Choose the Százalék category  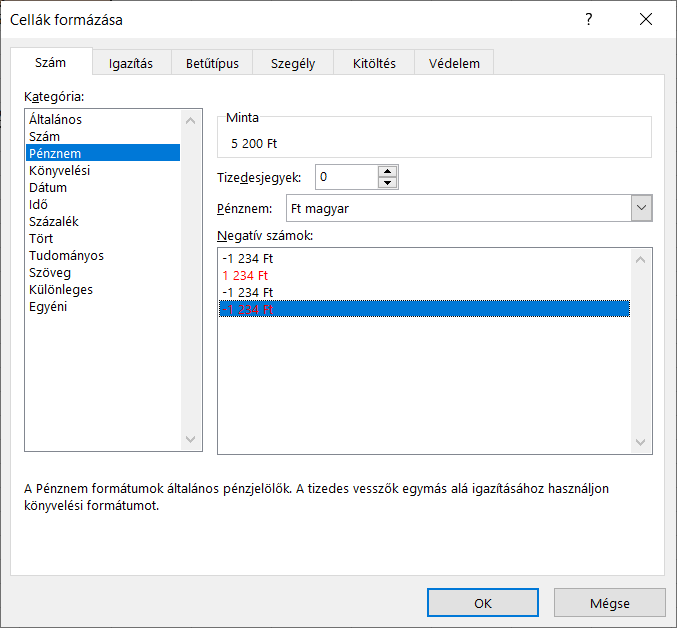(54, 221)
